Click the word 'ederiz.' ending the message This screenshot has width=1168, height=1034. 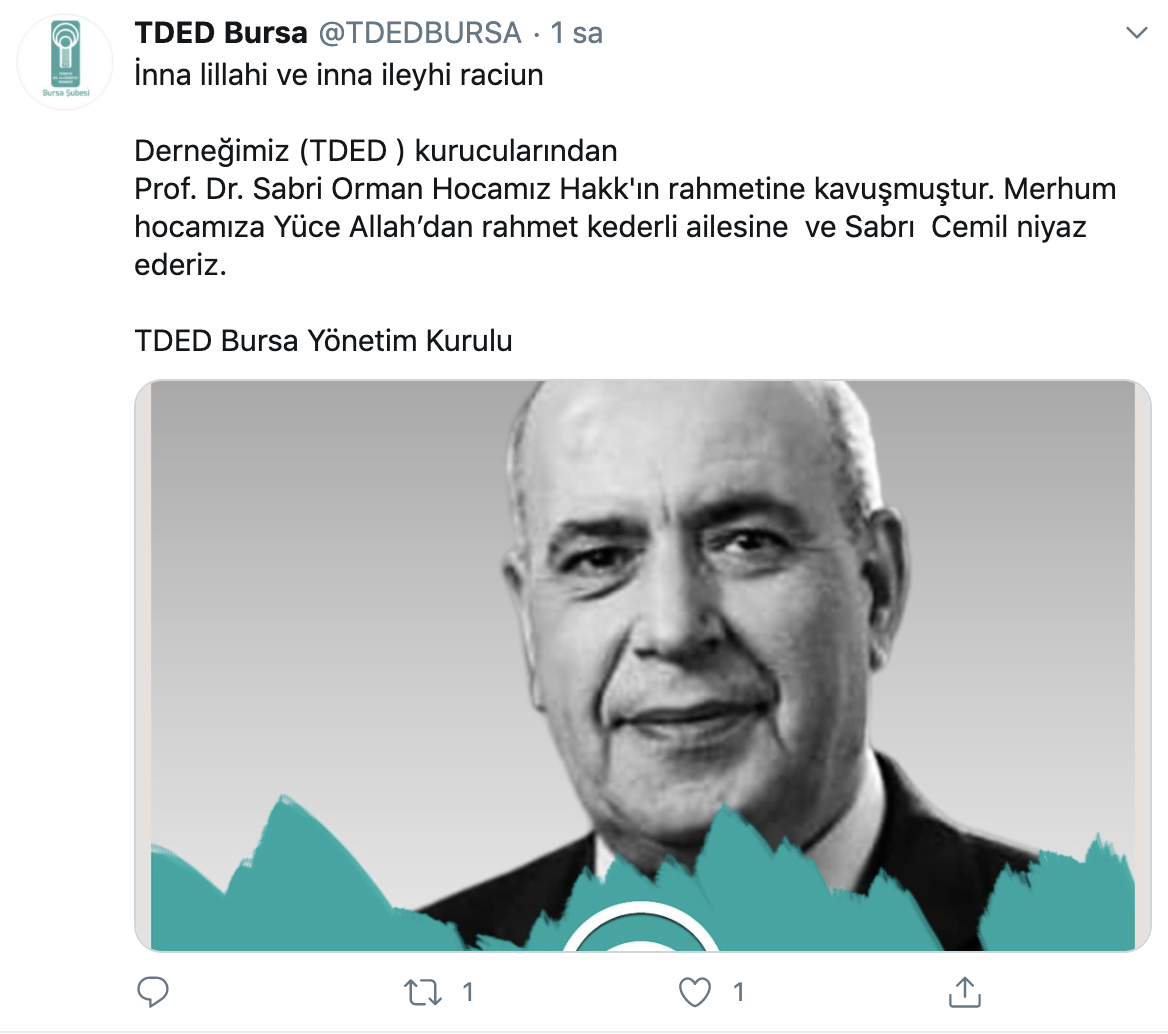coord(180,264)
